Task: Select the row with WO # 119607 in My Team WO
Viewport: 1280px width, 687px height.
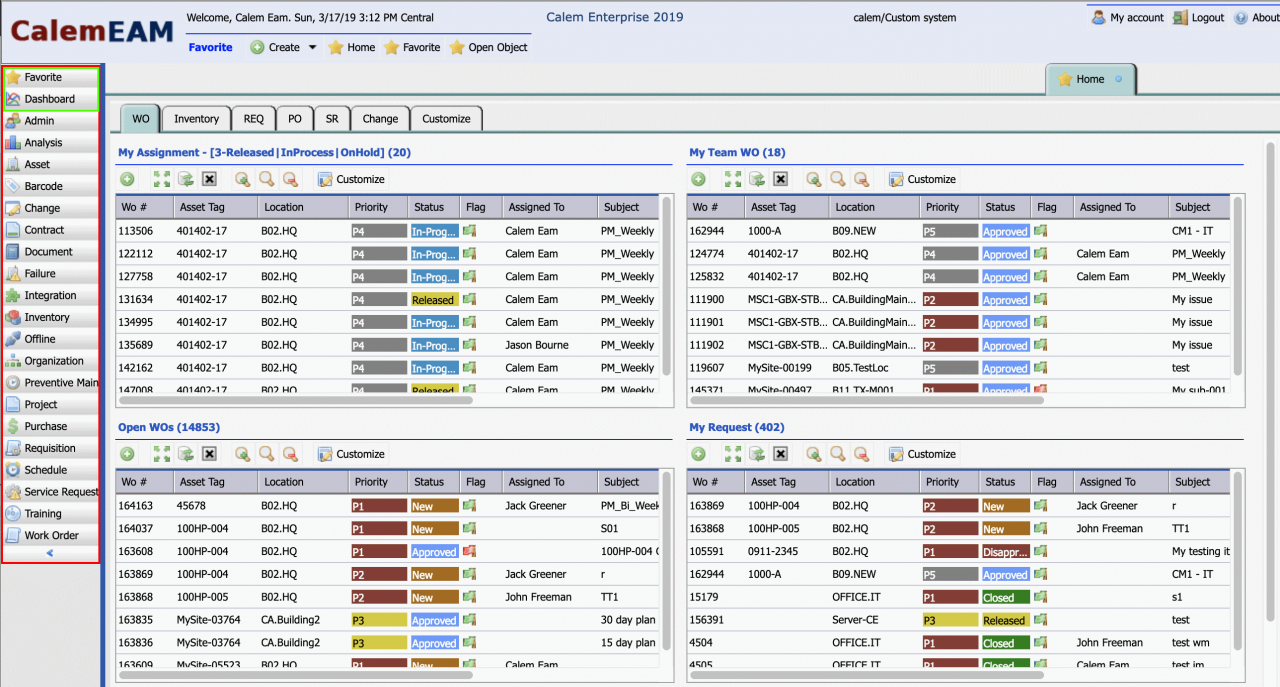Action: pyautogui.click(x=959, y=368)
